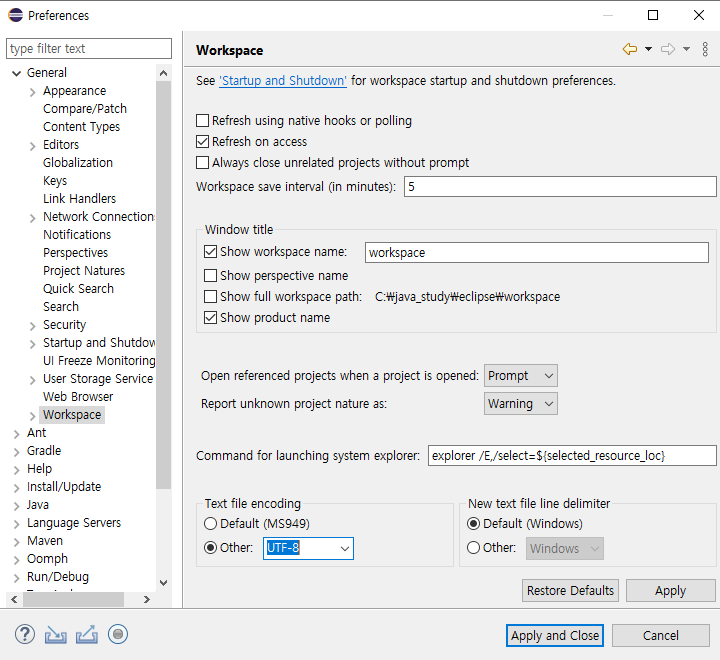
Task: Select Project Natures in the tree
Action: click(84, 271)
